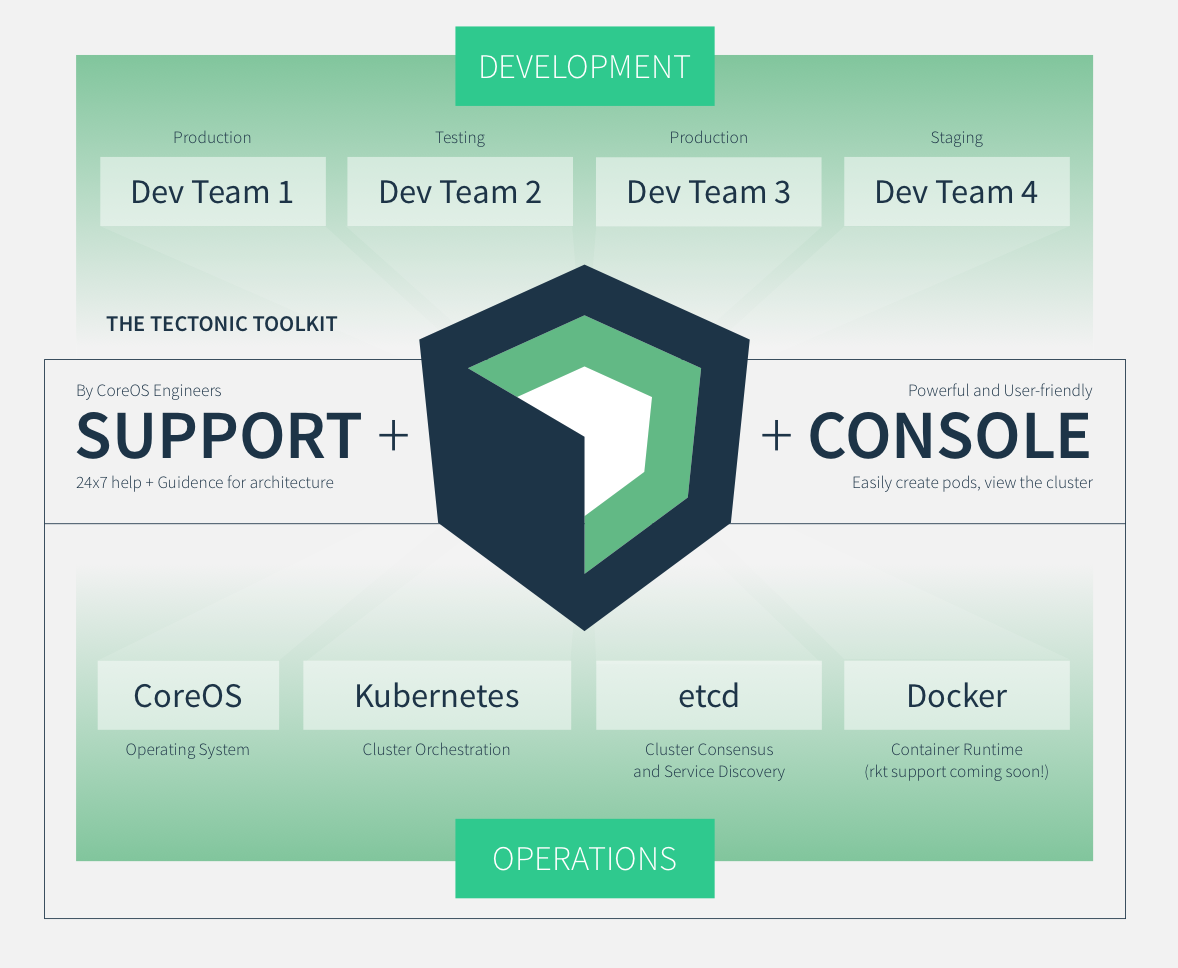This screenshot has width=1178, height=968.
Task: Click the etcd component box
Action: (x=708, y=695)
